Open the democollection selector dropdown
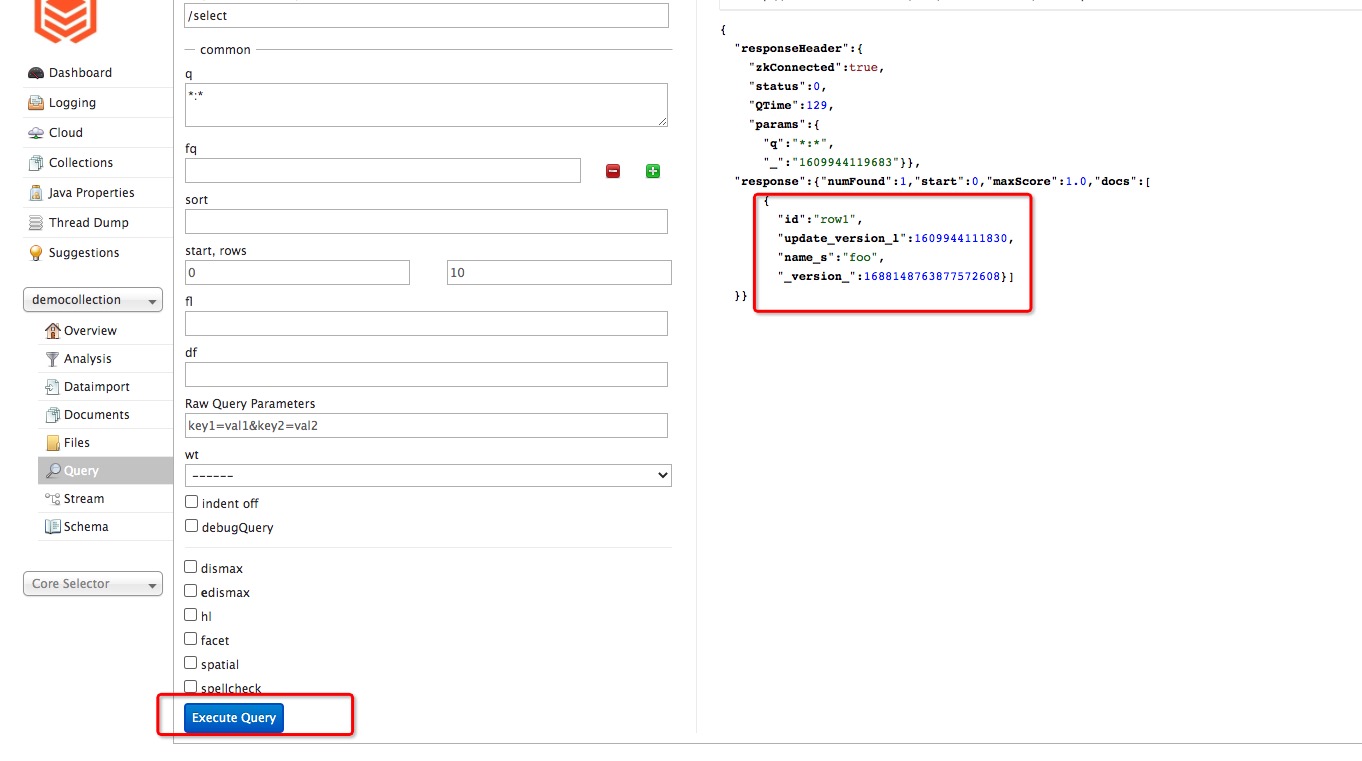The height and width of the screenshot is (761, 1362). pos(92,299)
